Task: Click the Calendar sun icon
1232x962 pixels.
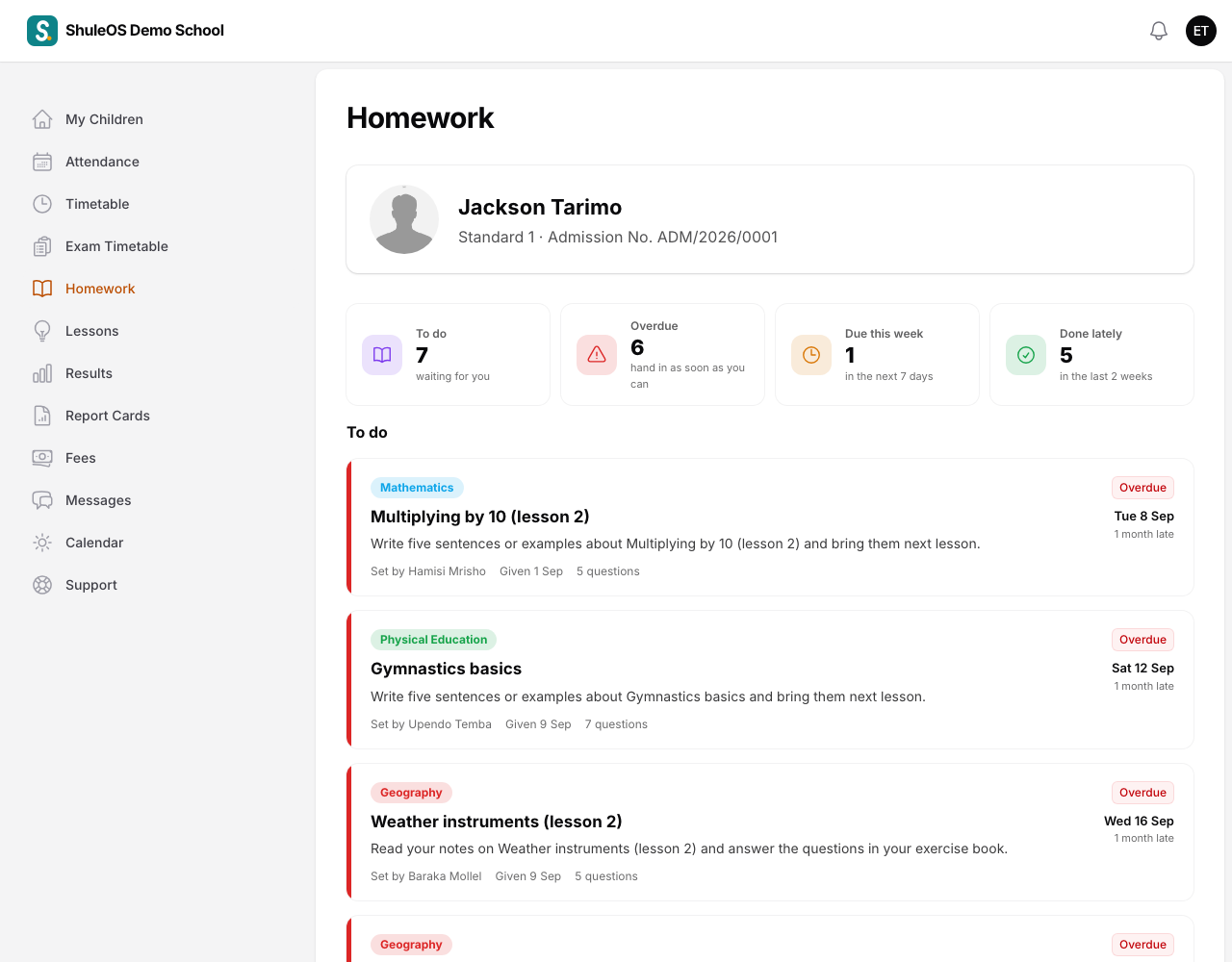Action: point(42,543)
